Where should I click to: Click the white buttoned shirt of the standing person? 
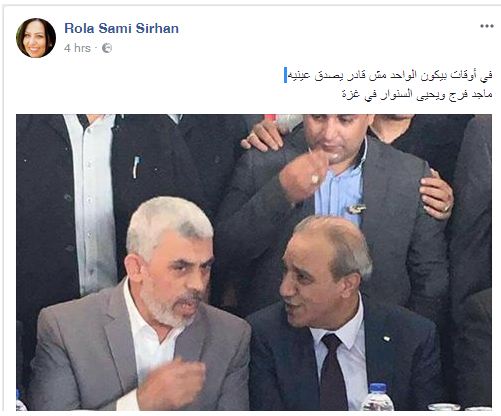click(92, 203)
